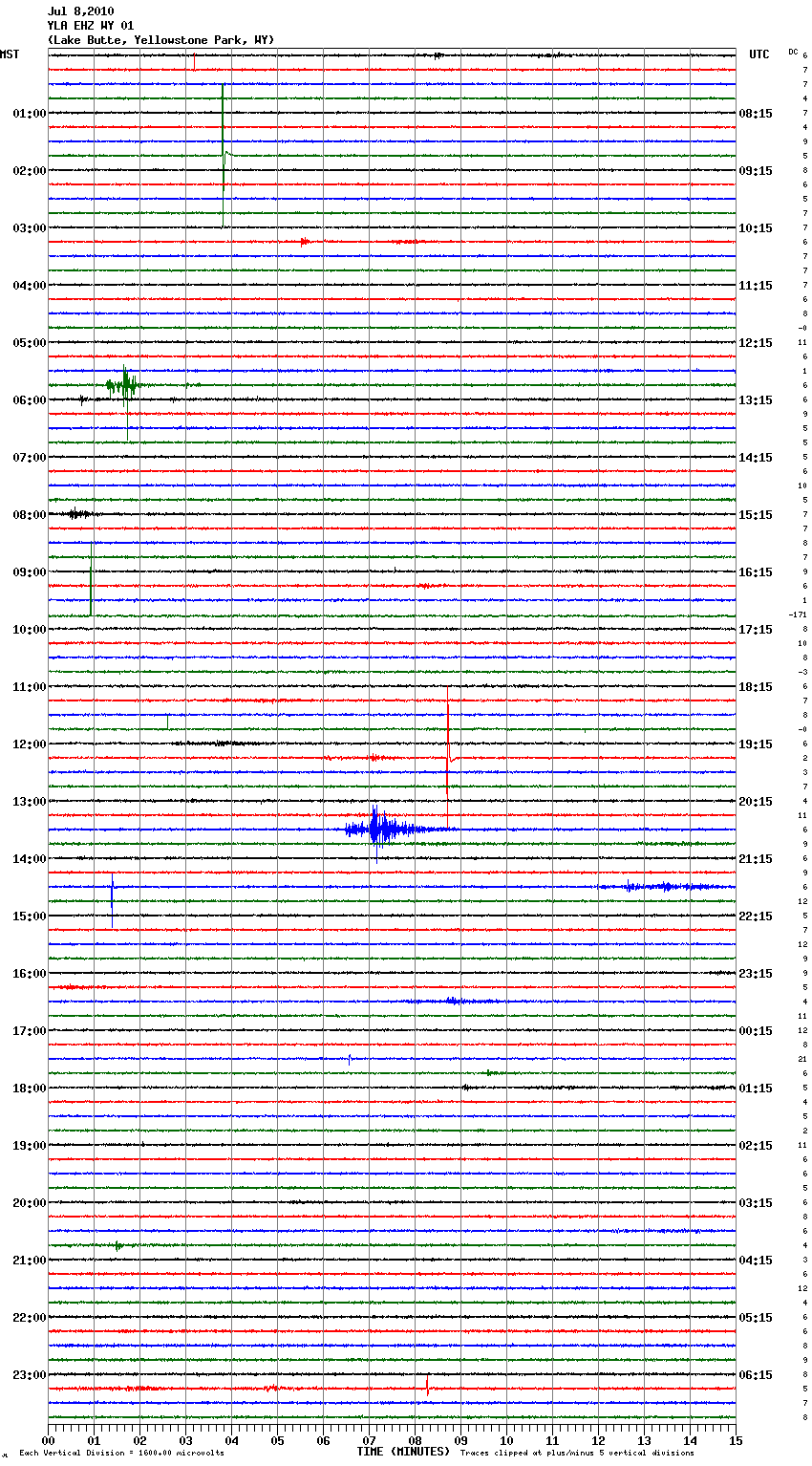Select the '13:00' MST hour label
812x1466 pixels.
[29, 802]
